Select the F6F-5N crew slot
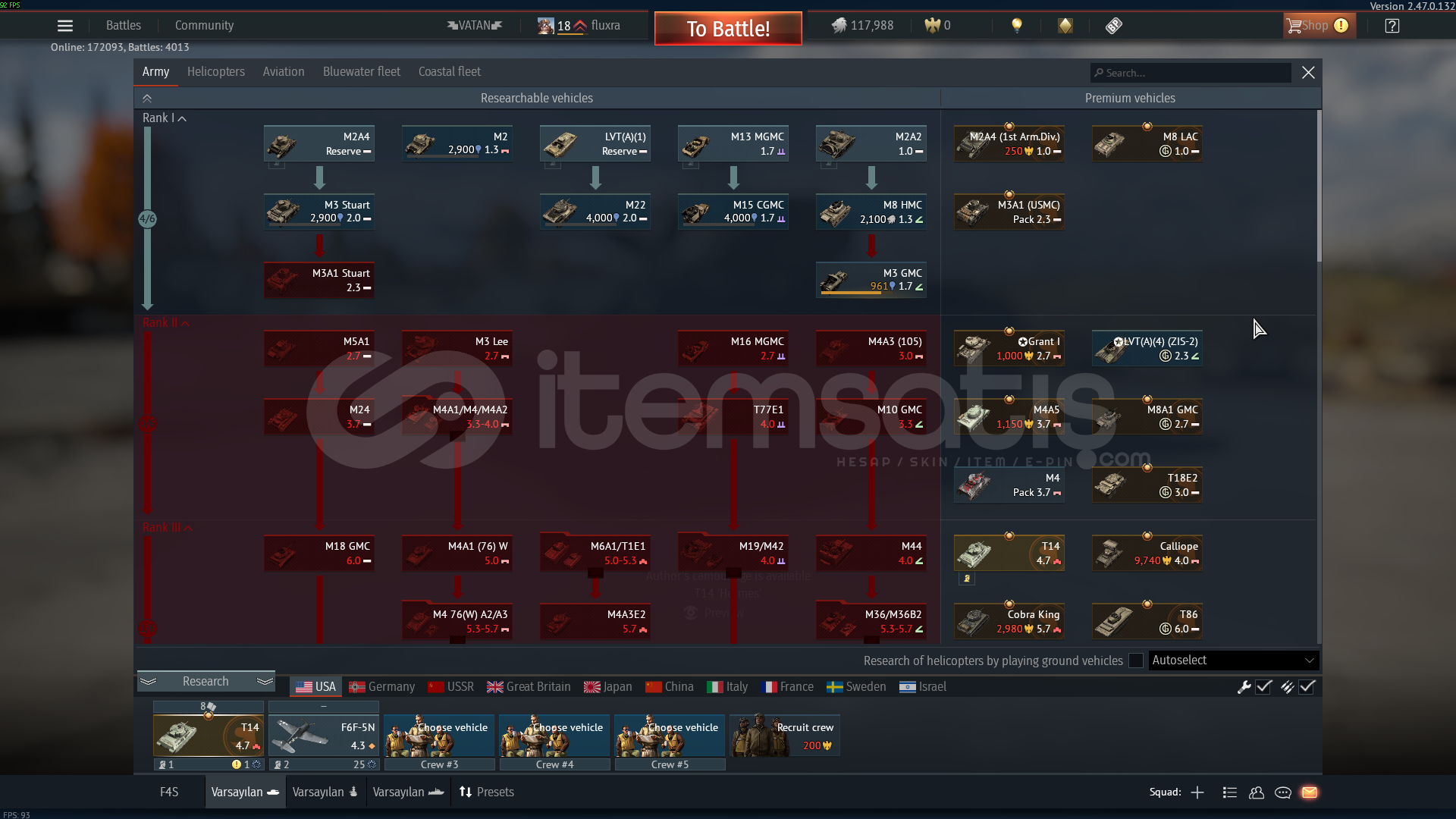This screenshot has height=819, width=1456. [x=324, y=736]
